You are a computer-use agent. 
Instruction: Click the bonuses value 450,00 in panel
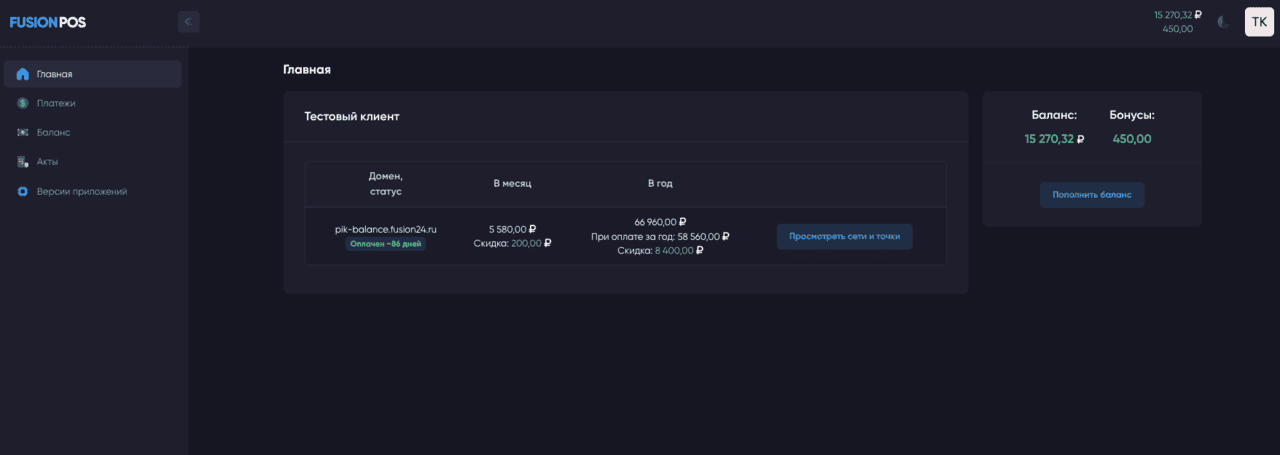click(x=1132, y=139)
